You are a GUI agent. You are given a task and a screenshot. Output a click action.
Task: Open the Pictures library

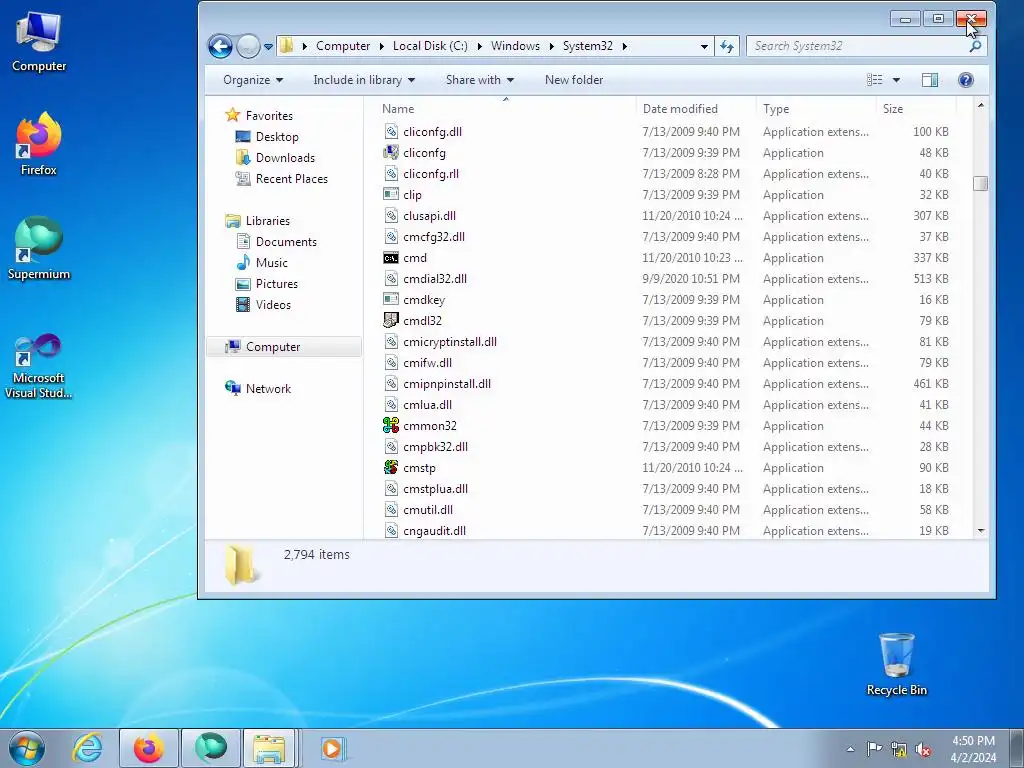(277, 283)
